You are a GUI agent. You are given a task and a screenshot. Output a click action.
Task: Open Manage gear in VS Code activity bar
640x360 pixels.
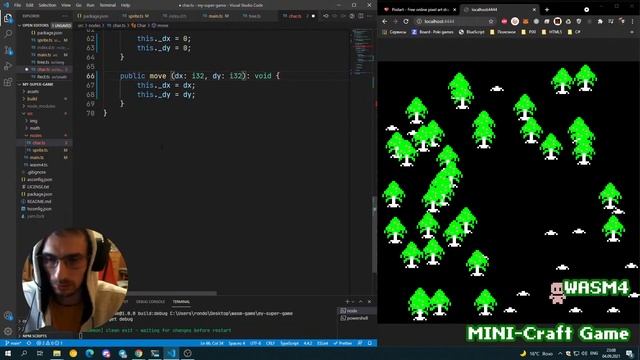click(8, 331)
